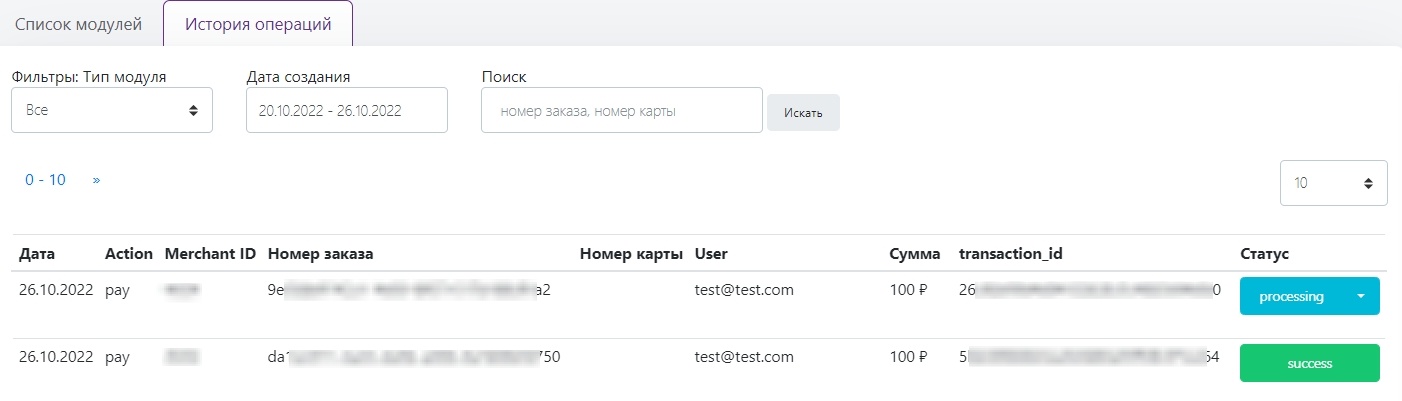Click the Merchant ID column header
Viewport: 1402px width, 401px height.
click(210, 254)
